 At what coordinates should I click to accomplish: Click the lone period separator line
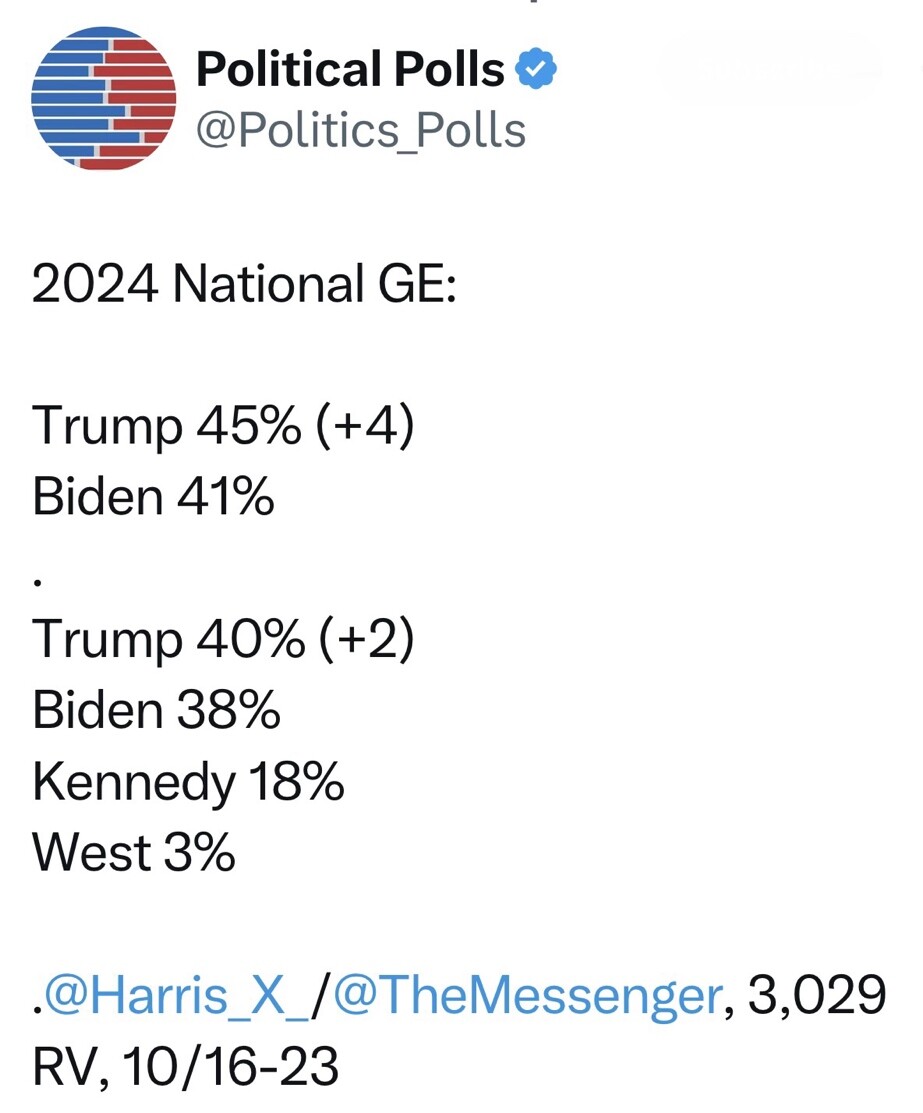[38, 582]
